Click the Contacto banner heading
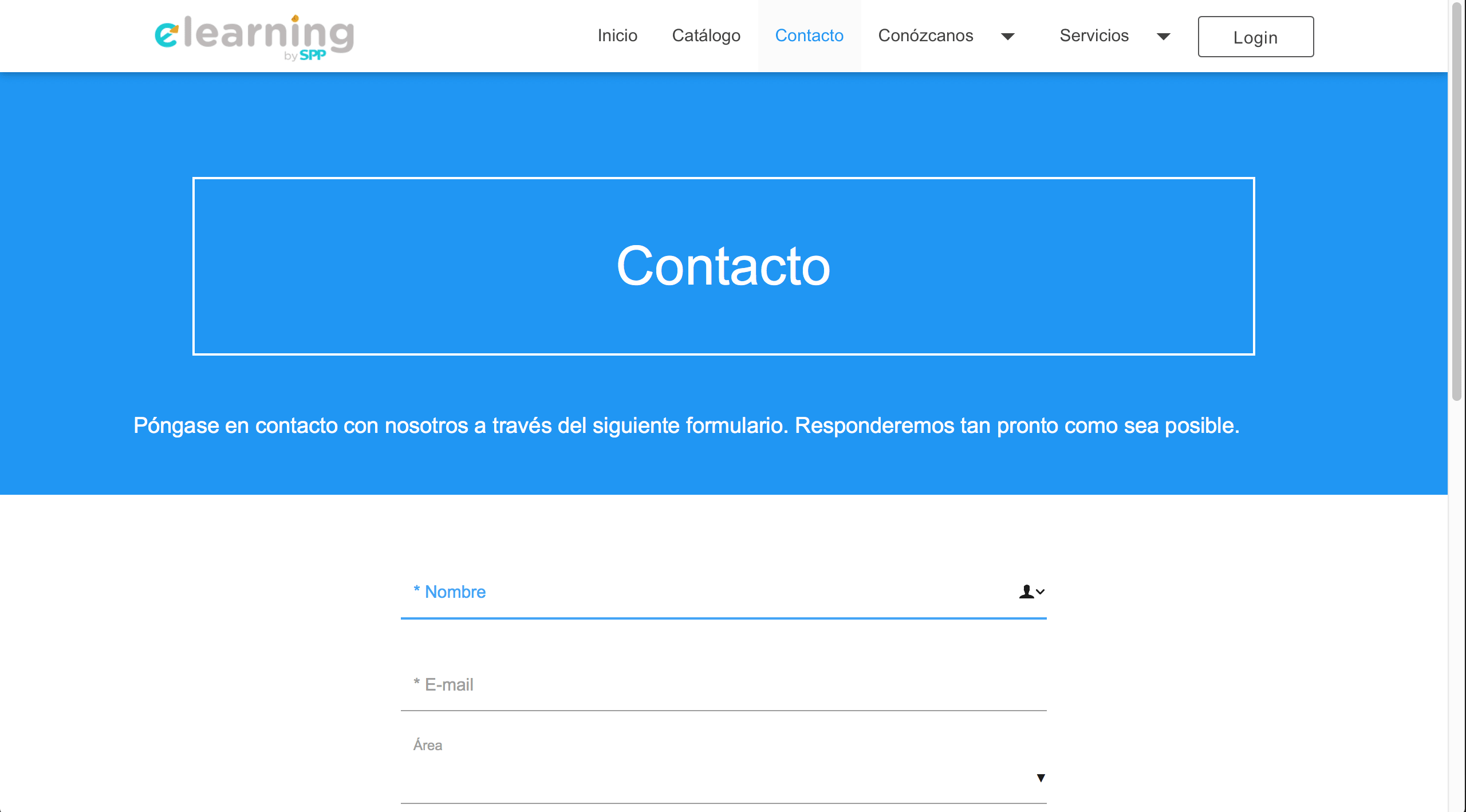Viewport: 1466px width, 812px height. tap(723, 266)
